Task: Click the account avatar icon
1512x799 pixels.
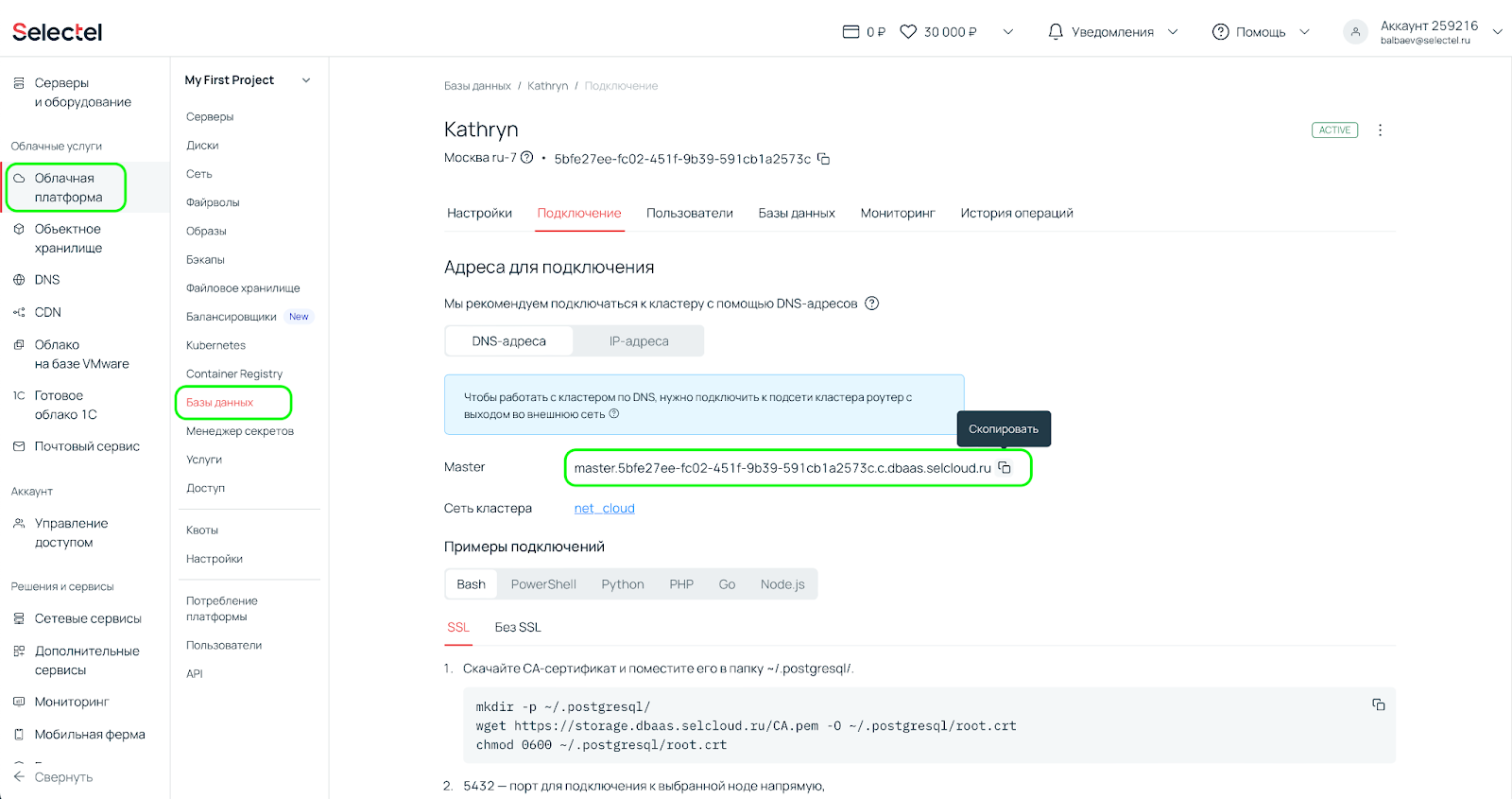Action: coord(1355,32)
